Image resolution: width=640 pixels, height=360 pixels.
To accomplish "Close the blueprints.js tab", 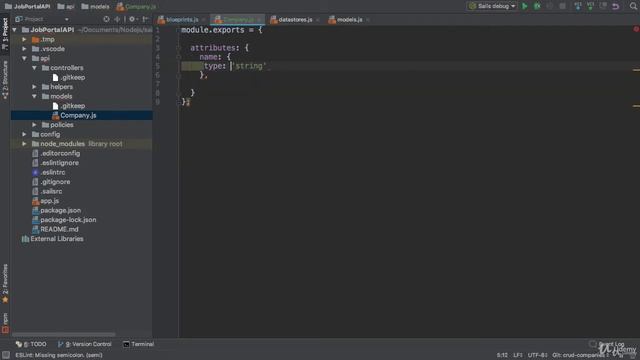I will (203, 20).
